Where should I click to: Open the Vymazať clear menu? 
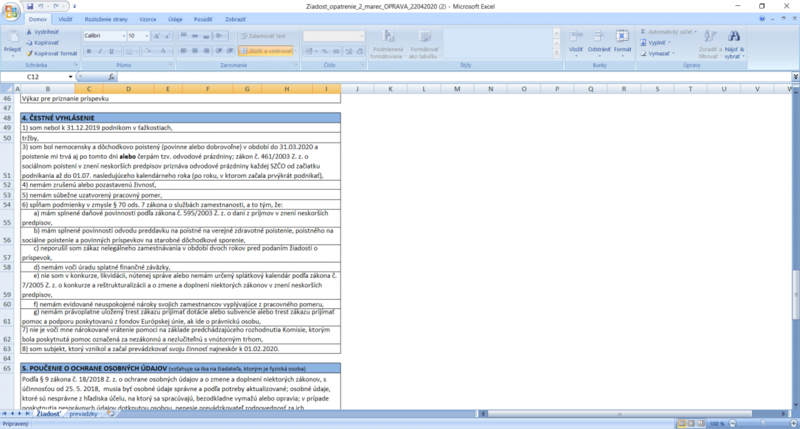pyautogui.click(x=657, y=53)
